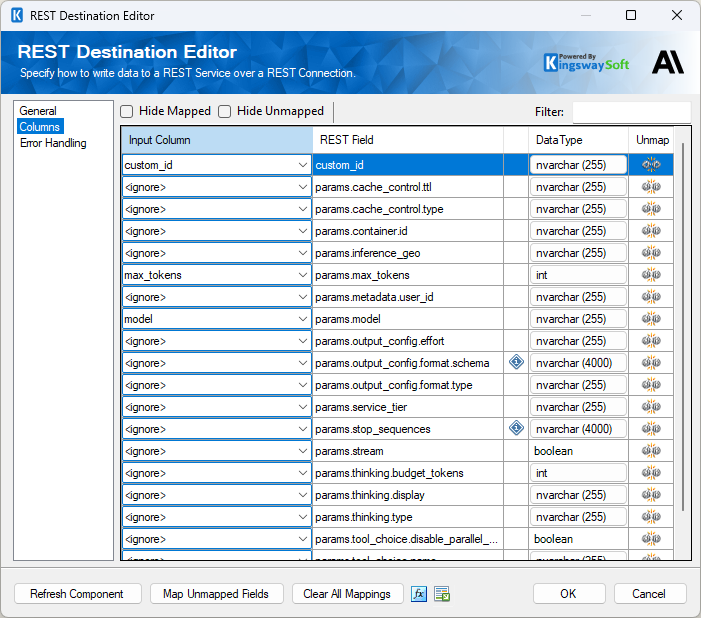
Task: Click the Filter text box
Action: pyautogui.click(x=632, y=112)
